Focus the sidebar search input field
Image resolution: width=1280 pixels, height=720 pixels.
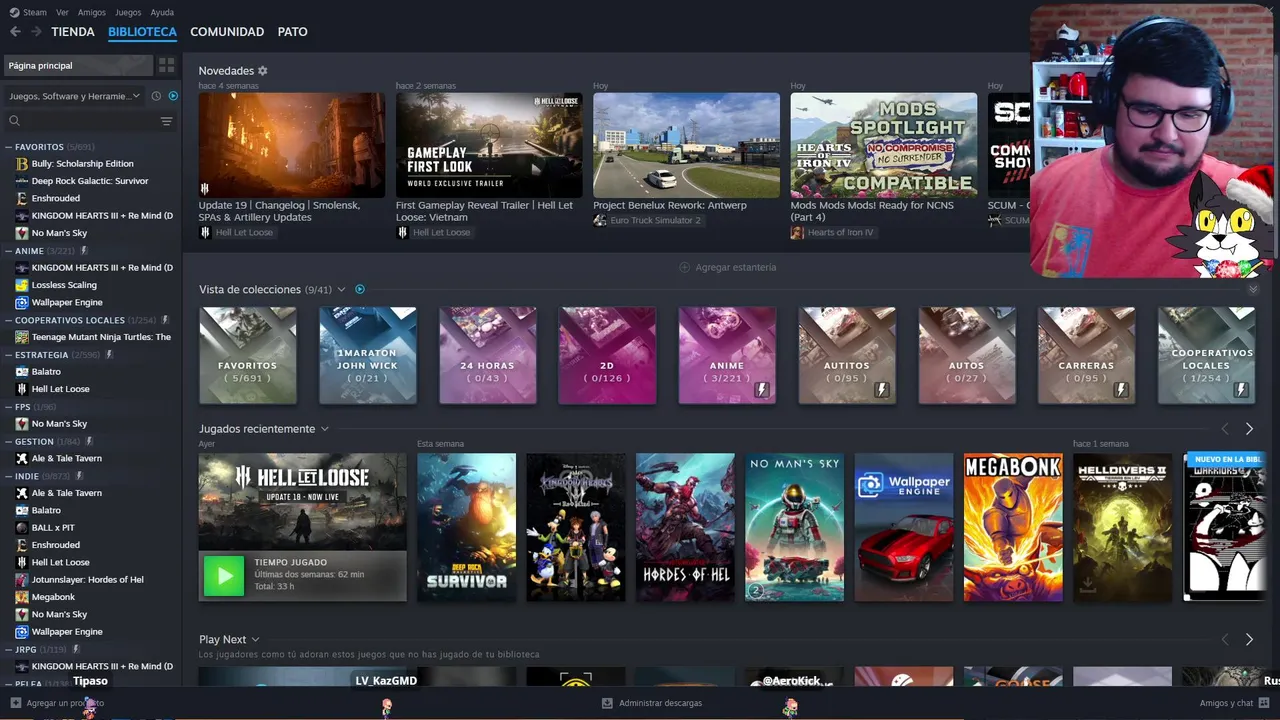(x=90, y=121)
